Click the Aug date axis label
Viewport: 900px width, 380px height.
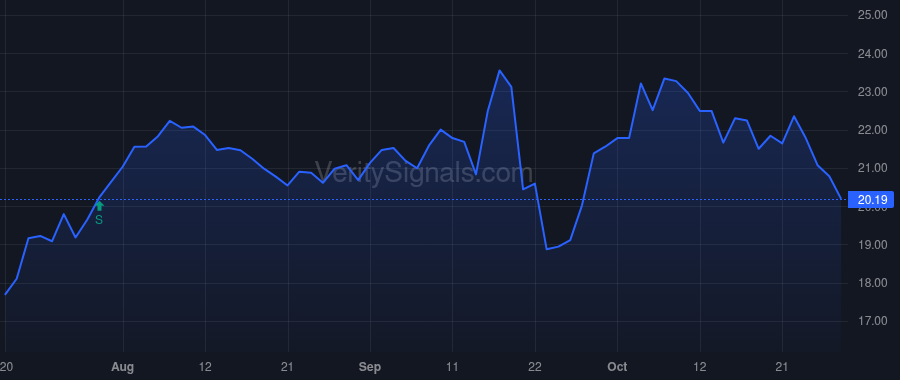[123, 367]
